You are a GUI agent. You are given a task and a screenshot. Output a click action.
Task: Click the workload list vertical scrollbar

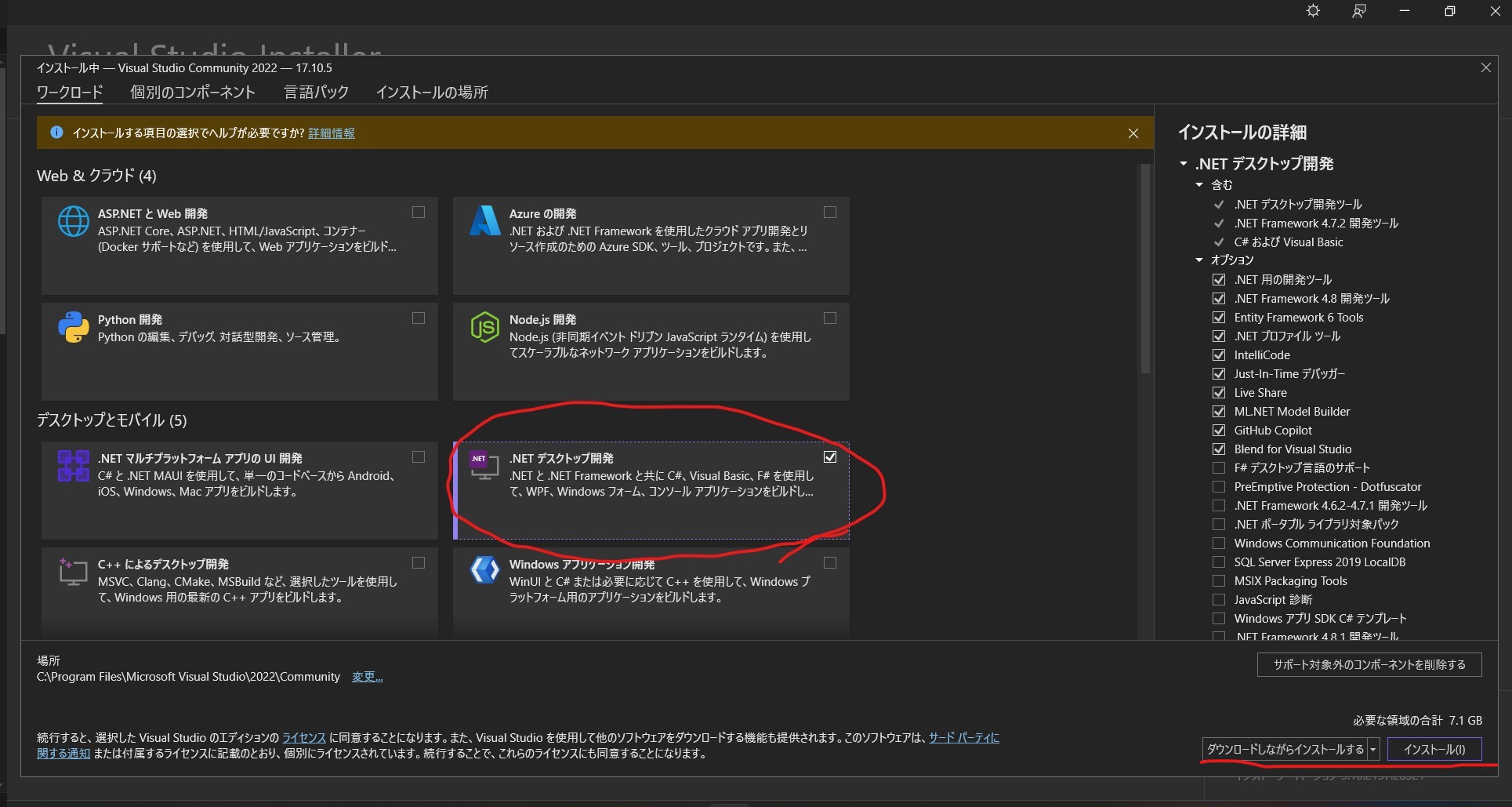click(x=1145, y=267)
